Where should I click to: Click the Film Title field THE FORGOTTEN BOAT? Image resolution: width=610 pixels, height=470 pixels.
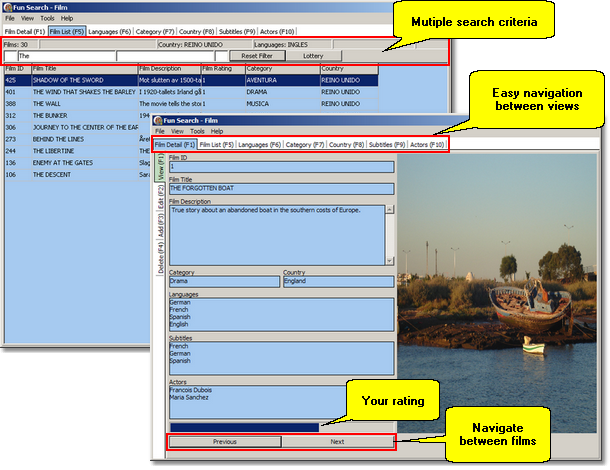(282, 189)
